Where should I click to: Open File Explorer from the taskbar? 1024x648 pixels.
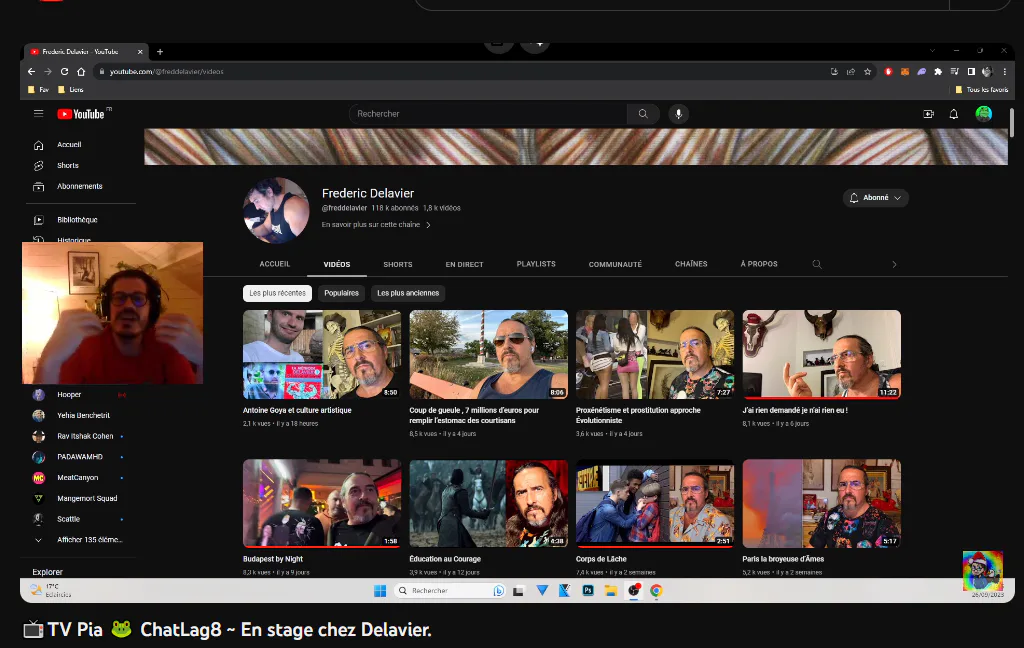tap(611, 591)
